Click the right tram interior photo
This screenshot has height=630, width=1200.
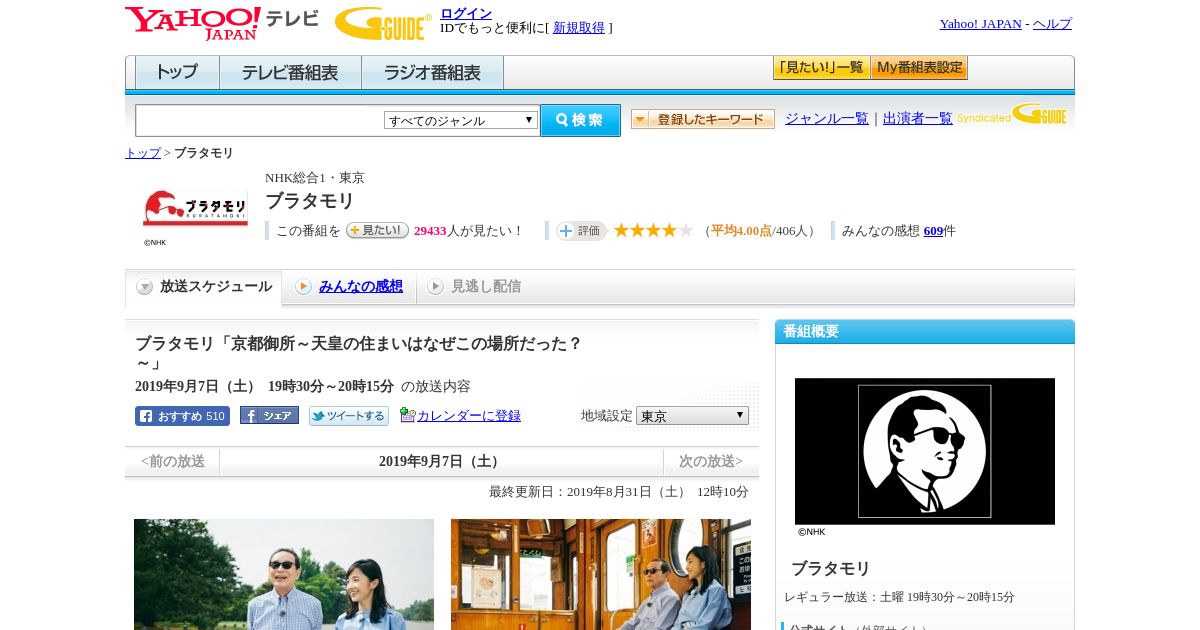(x=601, y=574)
